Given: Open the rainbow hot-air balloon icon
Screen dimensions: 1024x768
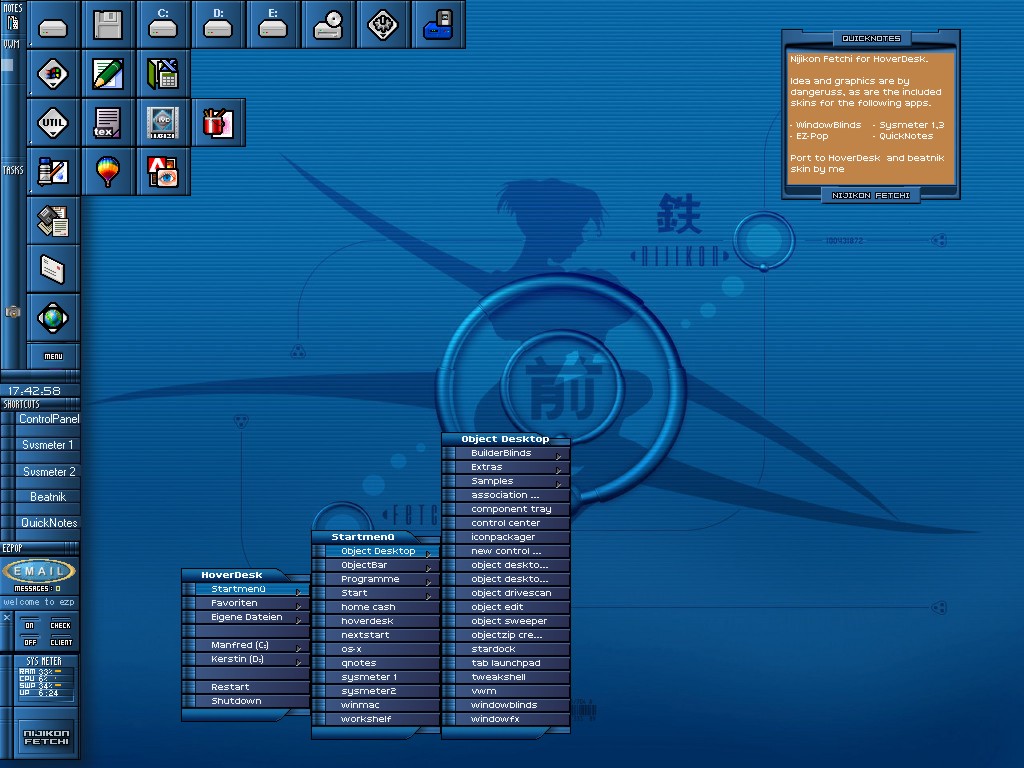Looking at the screenshot, I should [108, 171].
